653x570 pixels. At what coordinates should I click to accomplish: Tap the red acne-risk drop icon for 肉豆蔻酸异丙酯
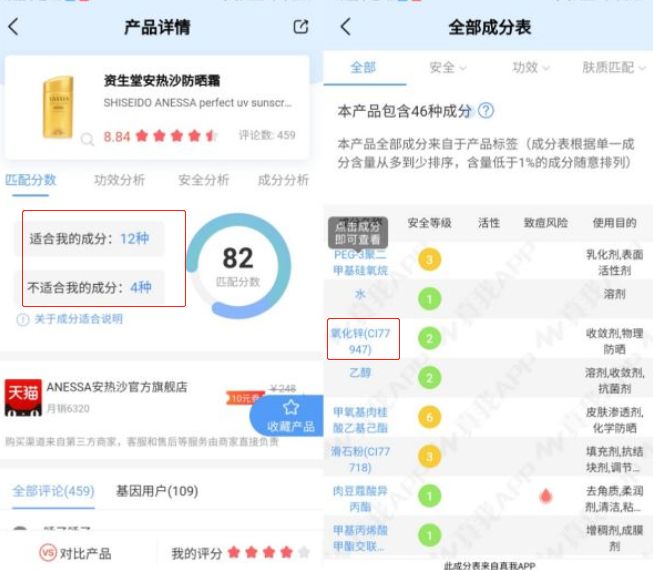tap(546, 496)
